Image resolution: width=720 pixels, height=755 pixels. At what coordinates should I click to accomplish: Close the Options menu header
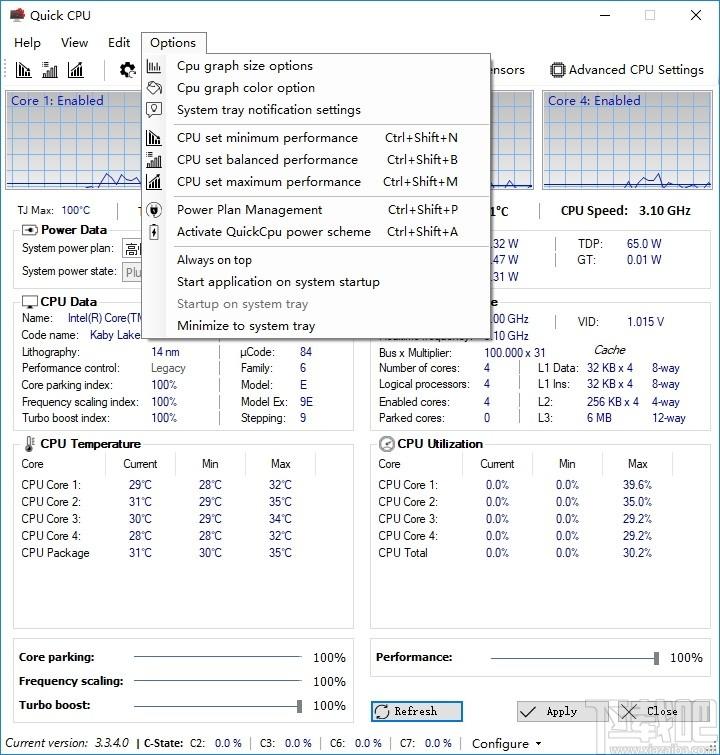click(173, 43)
